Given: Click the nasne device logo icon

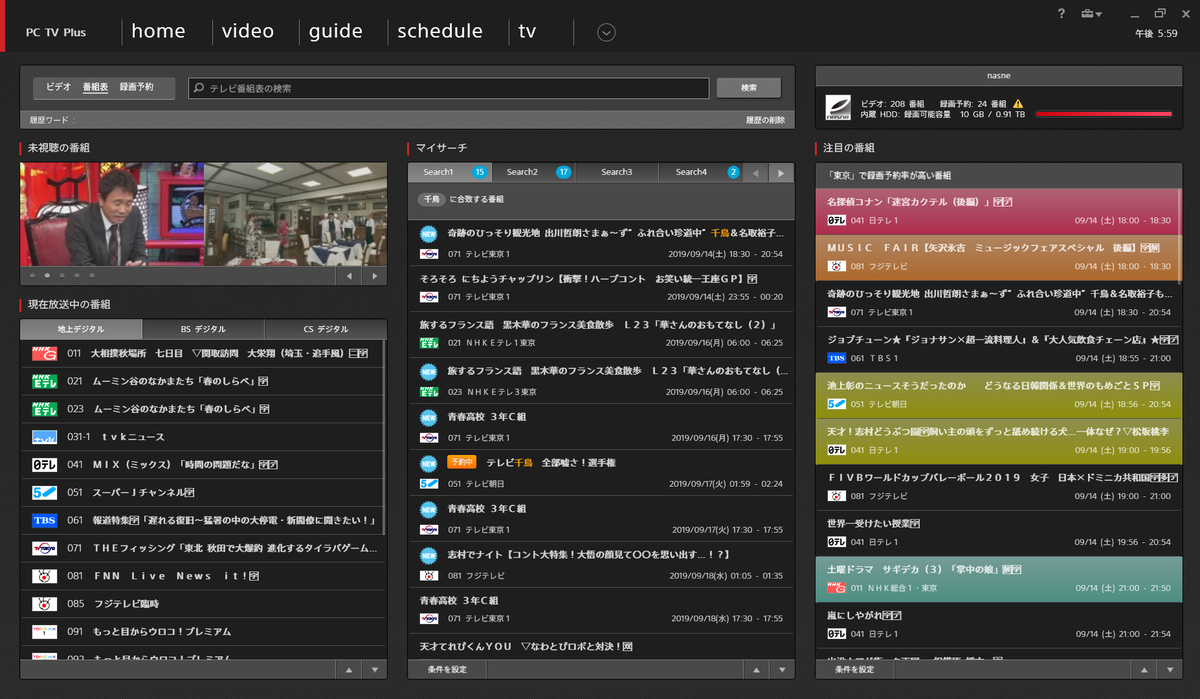Looking at the screenshot, I should coord(837,107).
